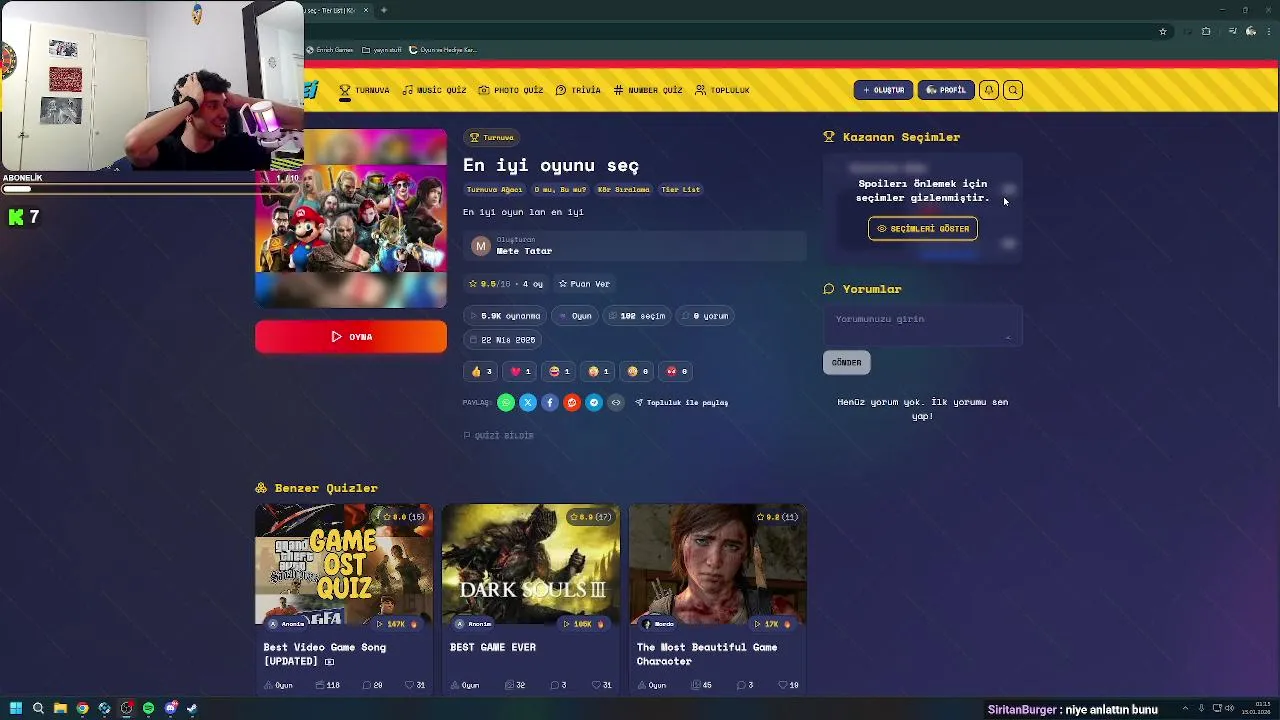Open Windows taskbar search
Image resolution: width=1280 pixels, height=720 pixels.
pos(38,708)
